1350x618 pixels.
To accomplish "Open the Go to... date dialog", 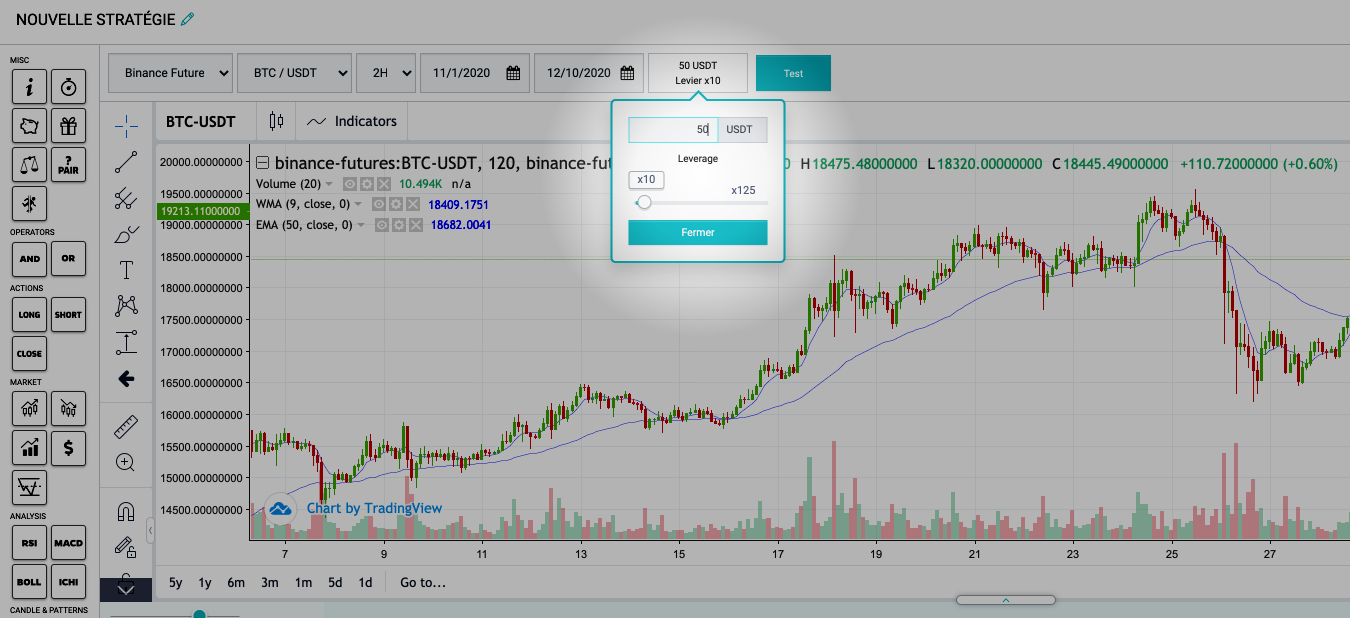I will tap(423, 582).
